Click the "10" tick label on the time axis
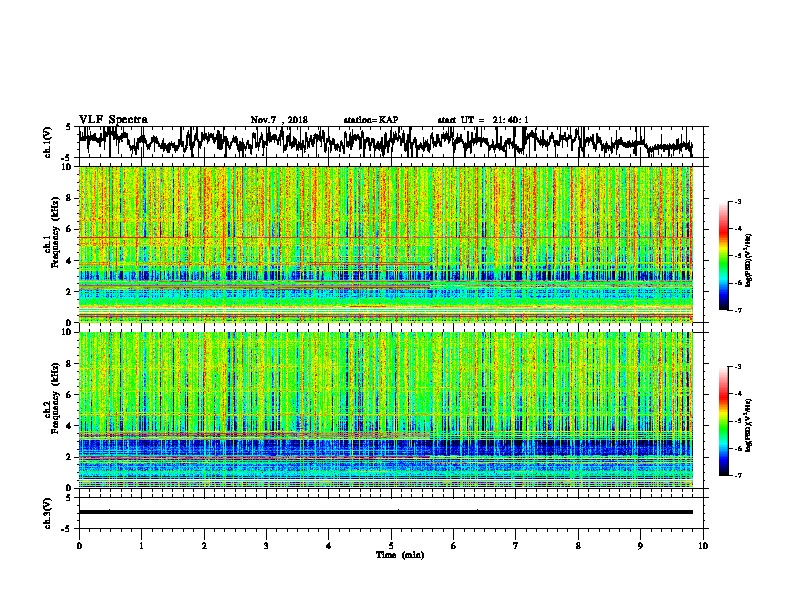The height and width of the screenshot is (612, 792). coord(703,545)
